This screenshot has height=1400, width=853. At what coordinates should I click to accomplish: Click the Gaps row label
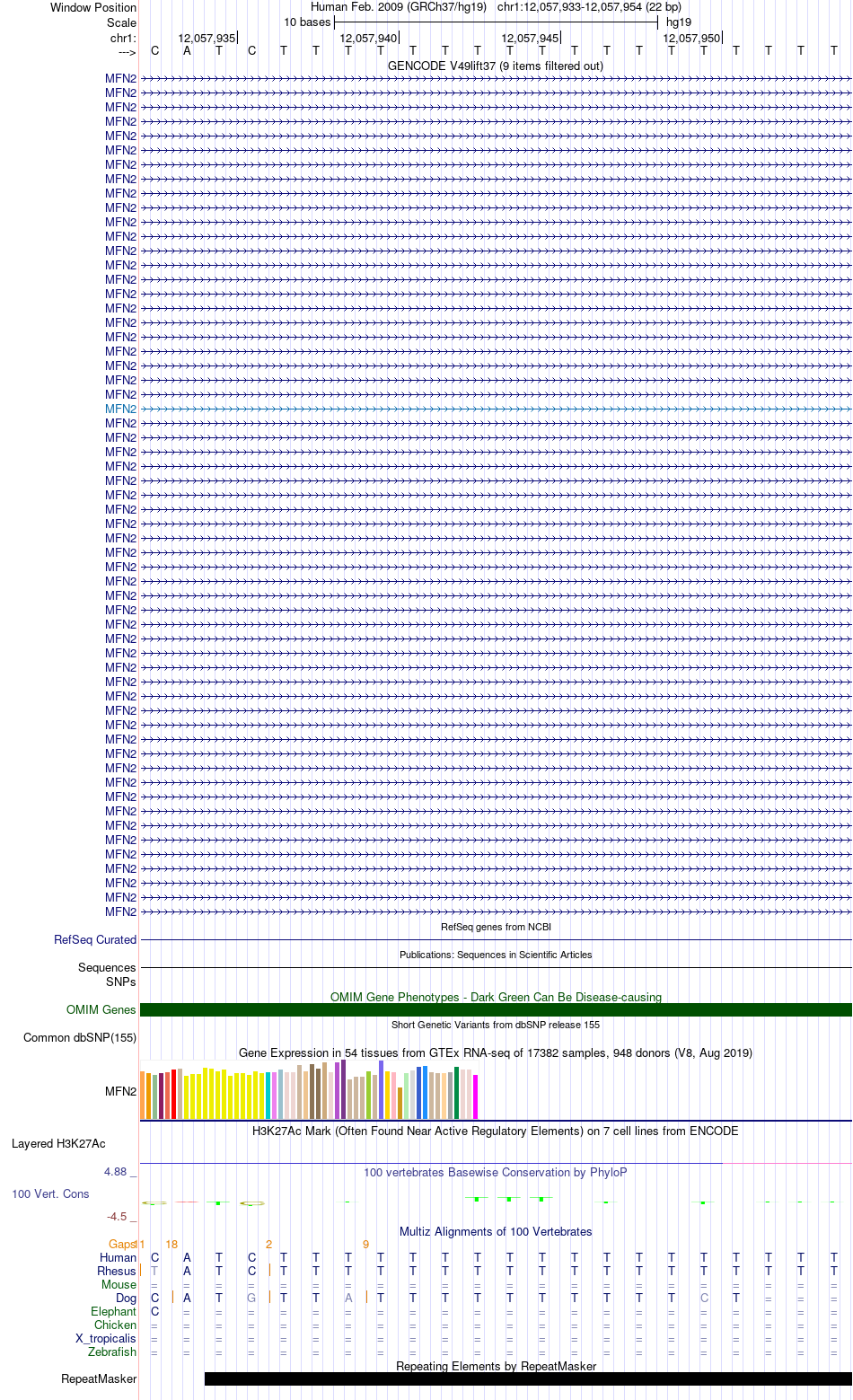122,1244
